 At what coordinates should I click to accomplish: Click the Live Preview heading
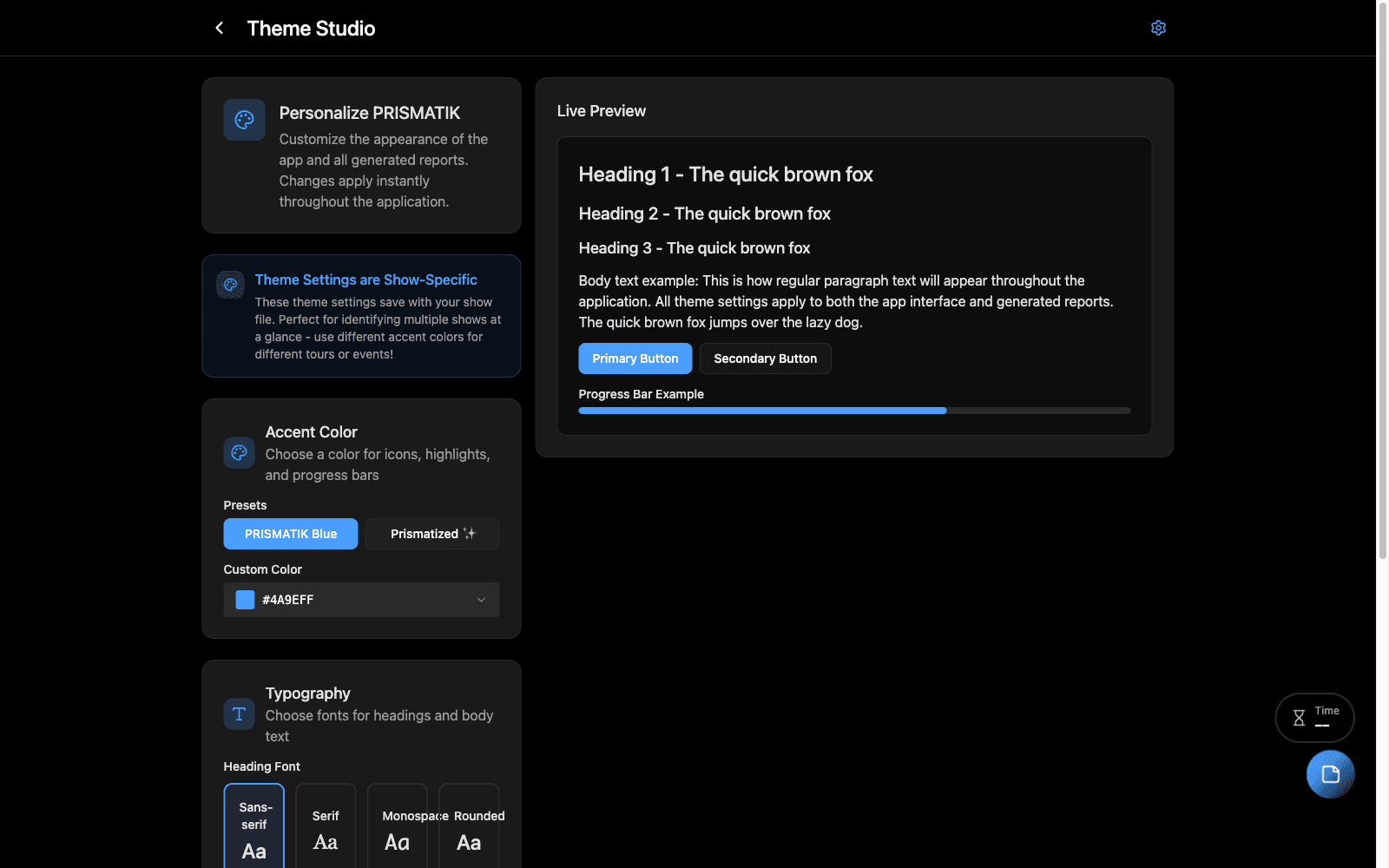click(x=602, y=111)
